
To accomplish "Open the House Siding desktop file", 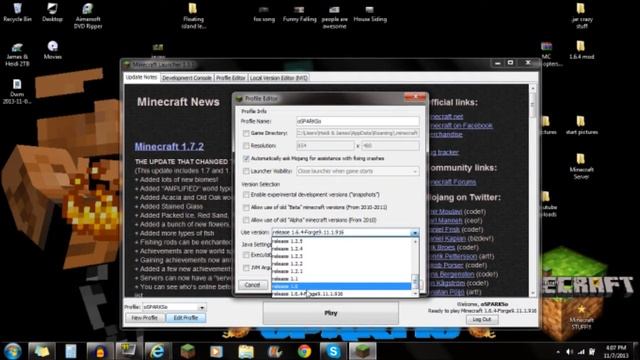I will pyautogui.click(x=370, y=13).
